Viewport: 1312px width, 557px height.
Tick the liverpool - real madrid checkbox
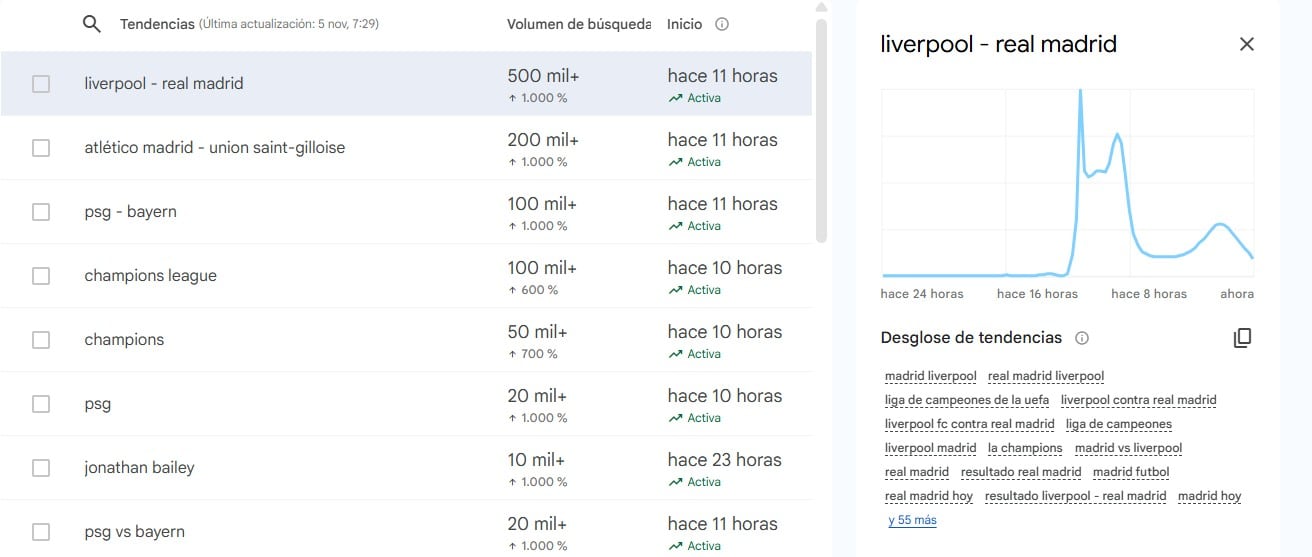[x=41, y=84]
